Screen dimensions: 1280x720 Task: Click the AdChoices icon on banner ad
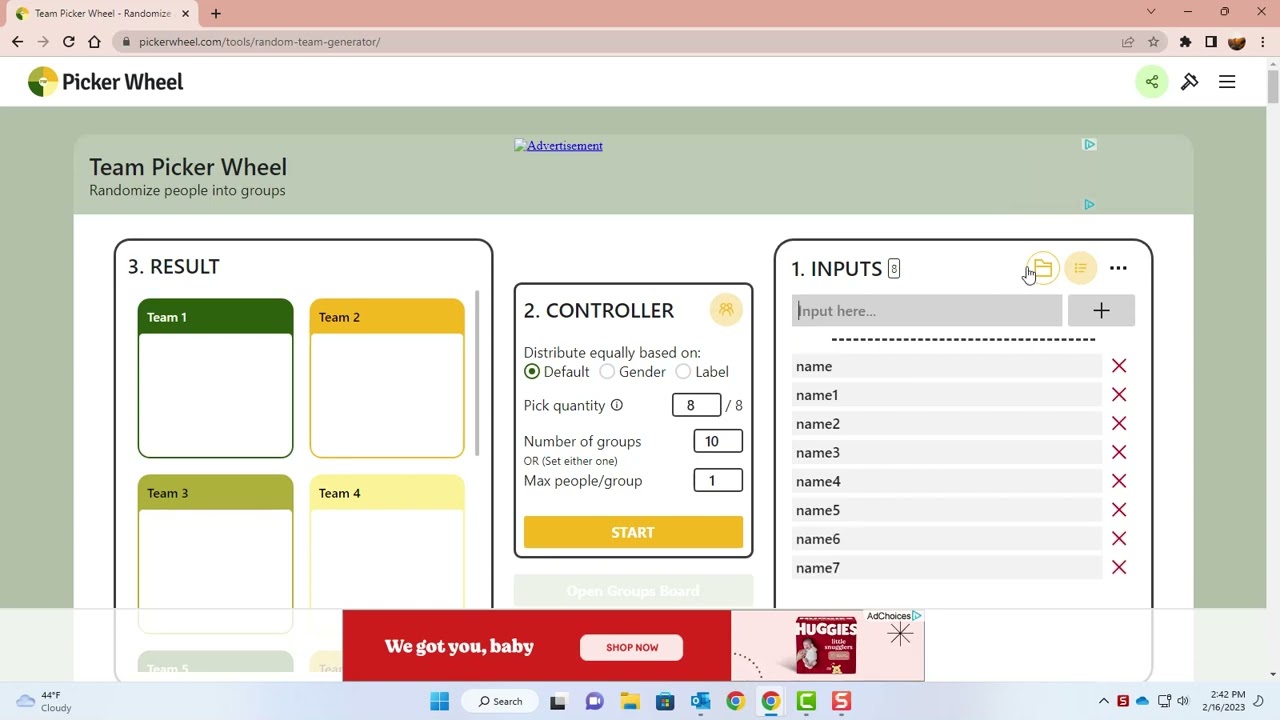click(x=916, y=616)
